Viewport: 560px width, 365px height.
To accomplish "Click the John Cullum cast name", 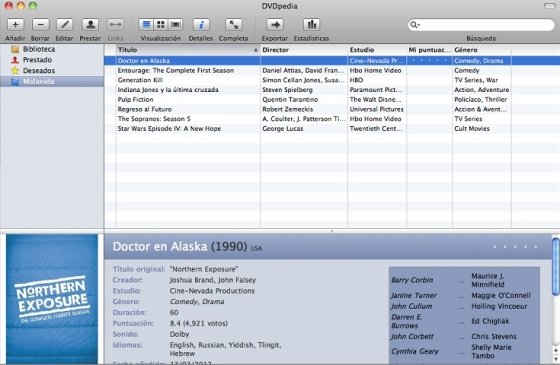I will [411, 306].
